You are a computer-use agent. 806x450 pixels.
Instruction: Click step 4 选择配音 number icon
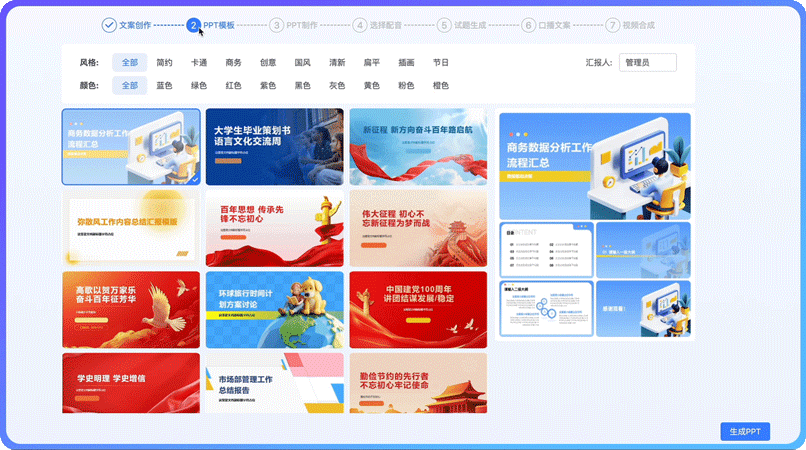359,24
